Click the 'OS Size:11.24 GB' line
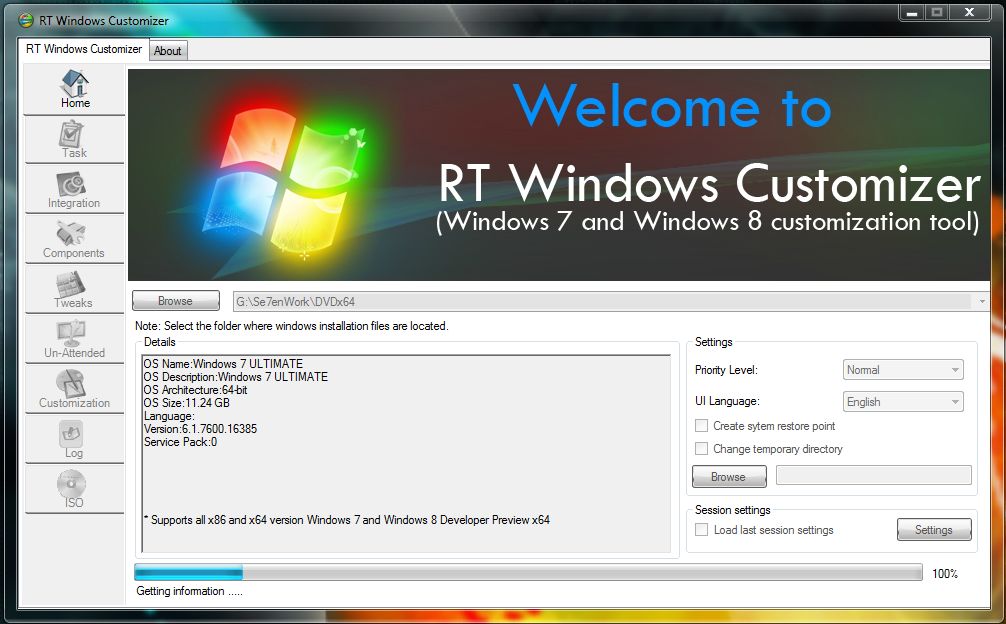 point(187,403)
